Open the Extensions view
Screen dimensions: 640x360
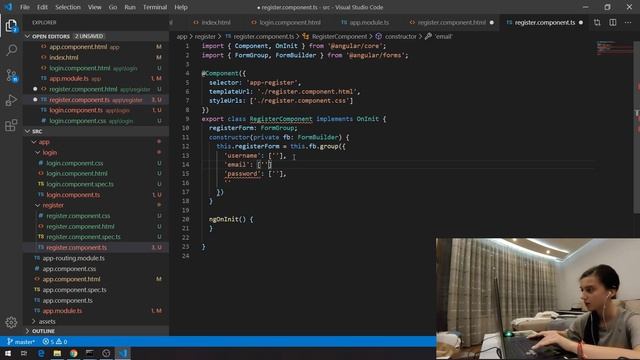(11, 125)
